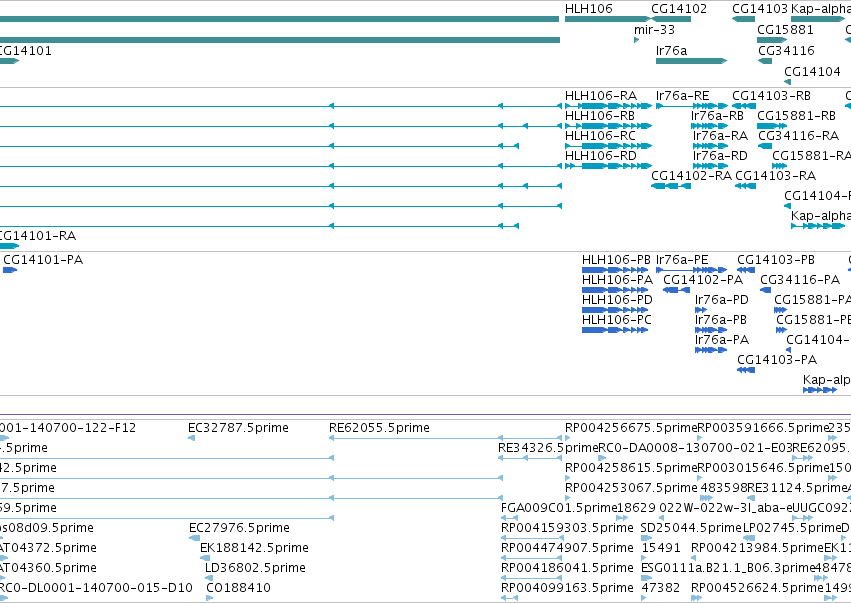
Task: Select the SD25044.5prime EST label
Action: click(x=691, y=528)
